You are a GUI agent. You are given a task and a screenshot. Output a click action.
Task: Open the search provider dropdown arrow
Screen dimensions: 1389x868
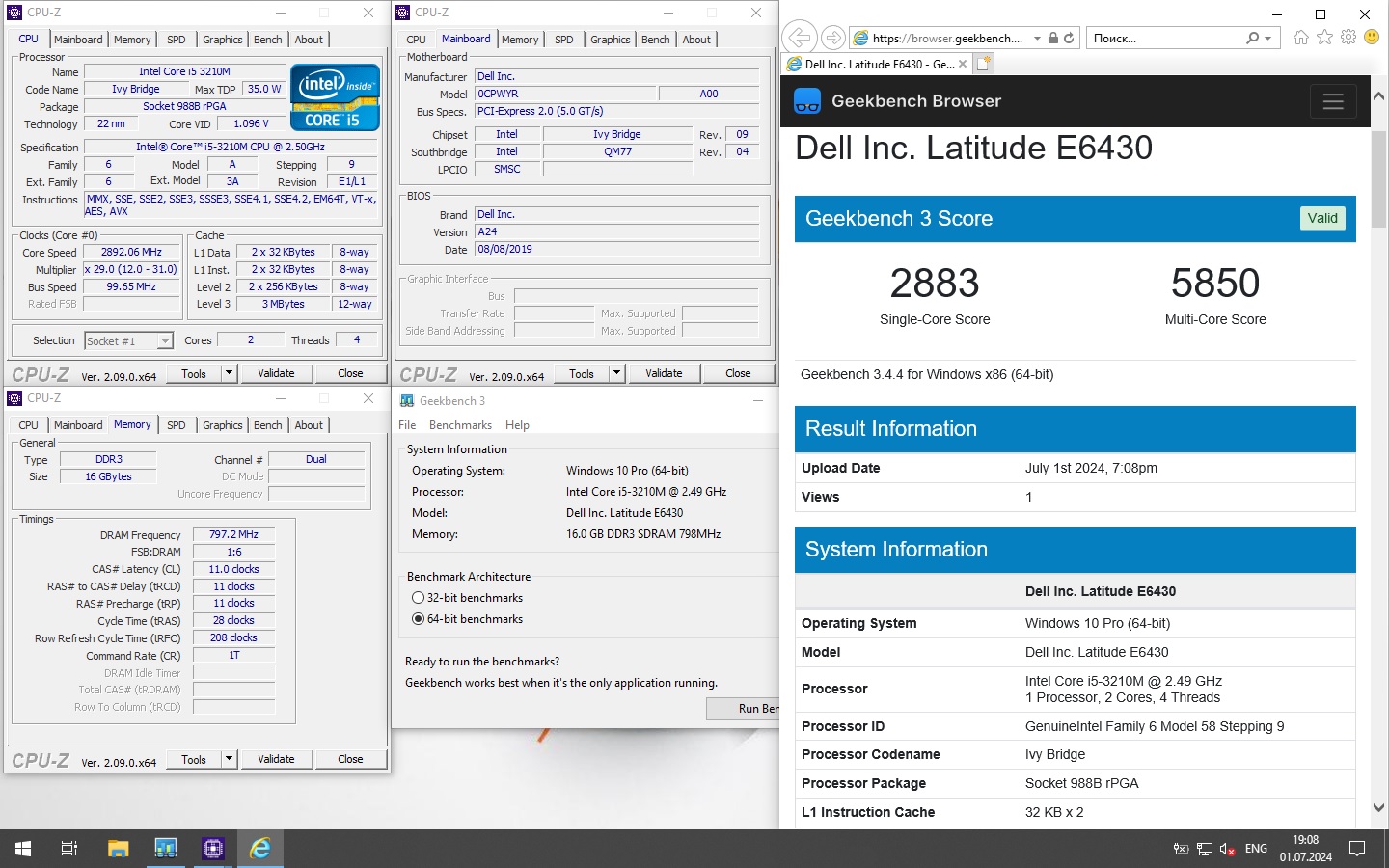(x=1267, y=39)
